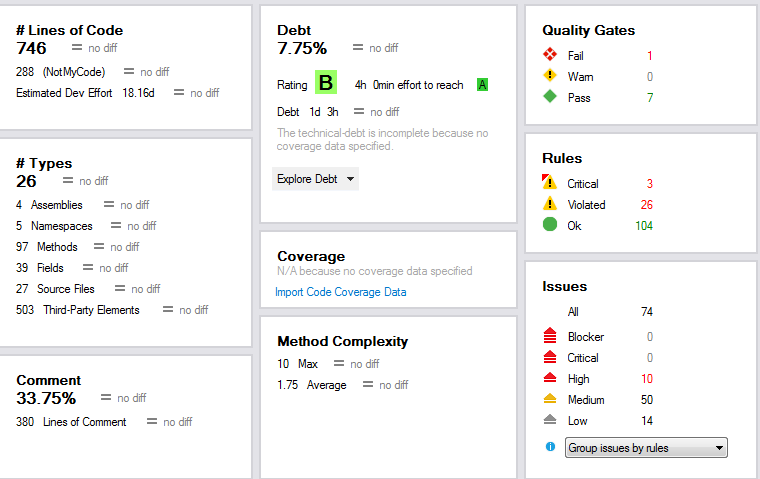
Task: Click the Blocker issues count 0
Action: [649, 336]
